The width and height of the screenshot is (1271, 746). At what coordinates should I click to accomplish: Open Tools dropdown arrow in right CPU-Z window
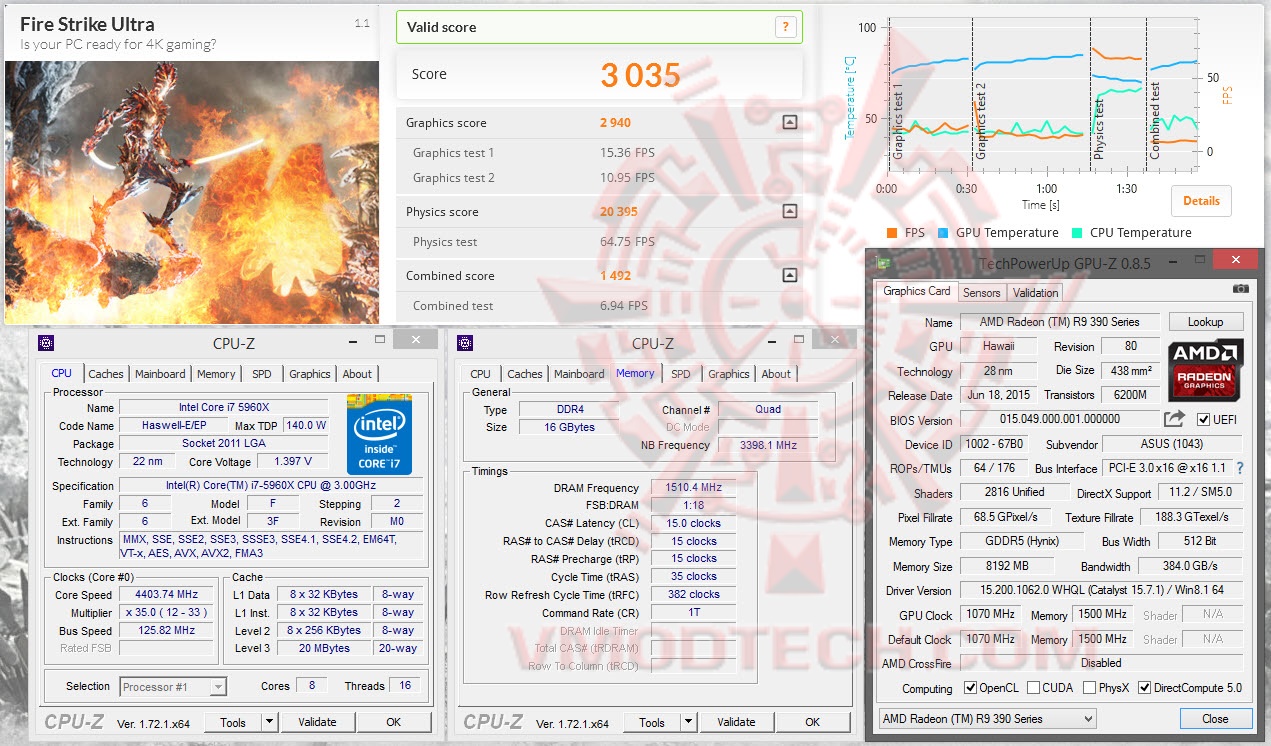pyautogui.click(x=689, y=722)
